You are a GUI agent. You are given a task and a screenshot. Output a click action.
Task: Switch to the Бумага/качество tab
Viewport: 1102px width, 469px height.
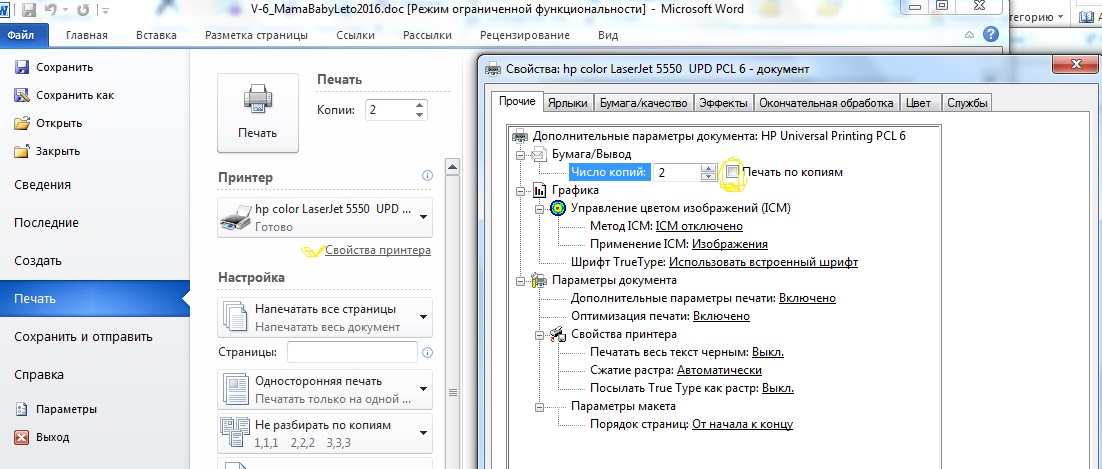pos(642,102)
